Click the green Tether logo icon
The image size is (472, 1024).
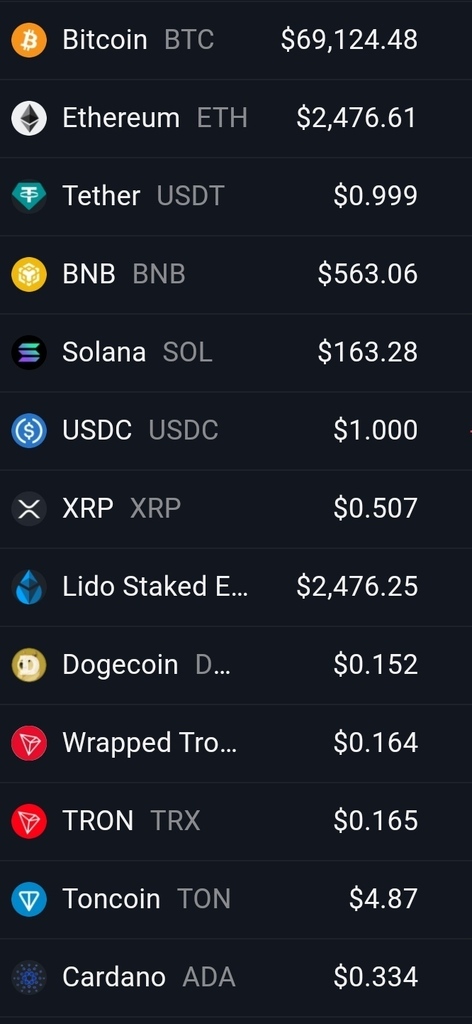tap(29, 196)
